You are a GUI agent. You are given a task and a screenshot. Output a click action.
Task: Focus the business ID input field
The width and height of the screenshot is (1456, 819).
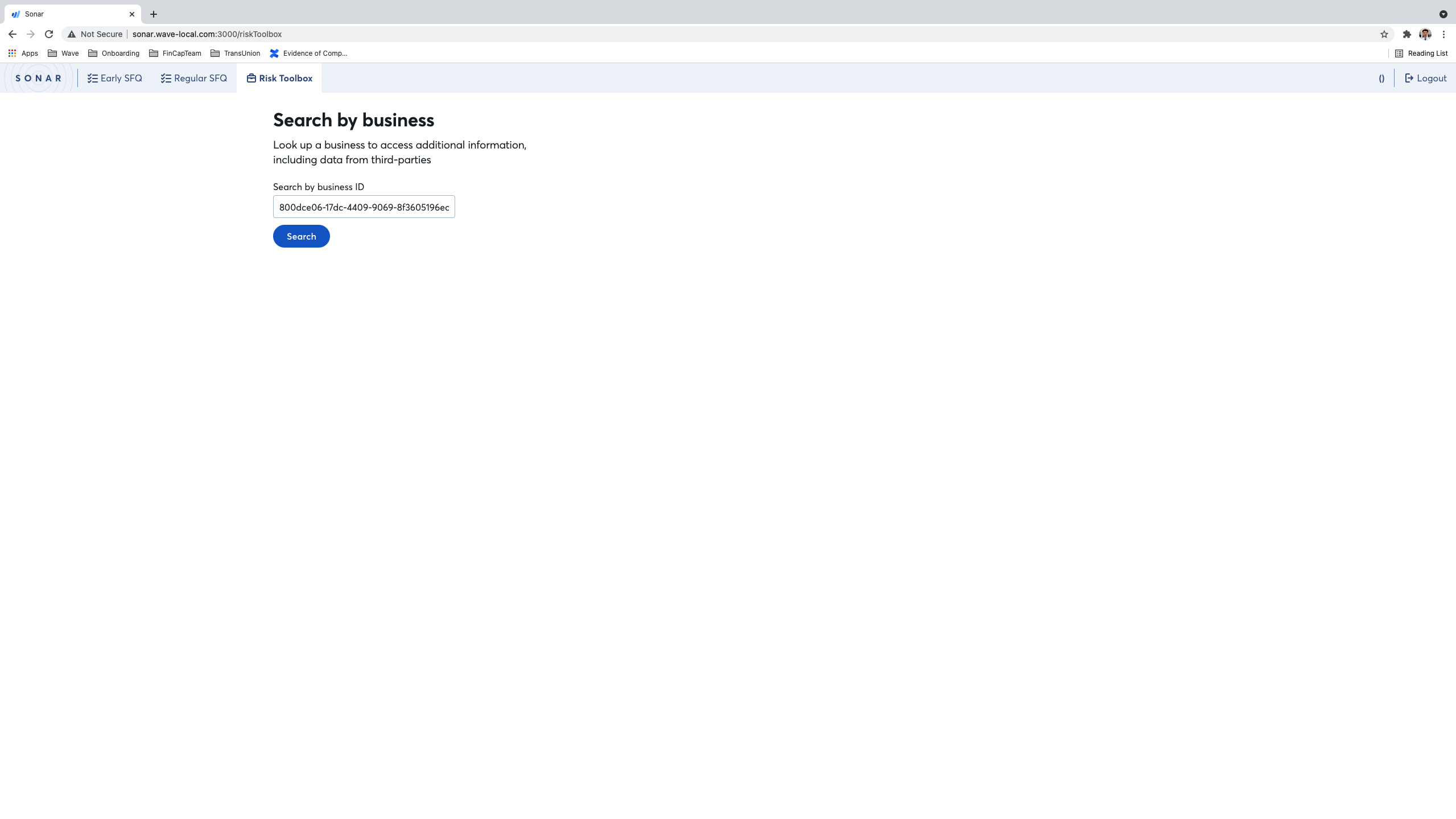pyautogui.click(x=364, y=207)
